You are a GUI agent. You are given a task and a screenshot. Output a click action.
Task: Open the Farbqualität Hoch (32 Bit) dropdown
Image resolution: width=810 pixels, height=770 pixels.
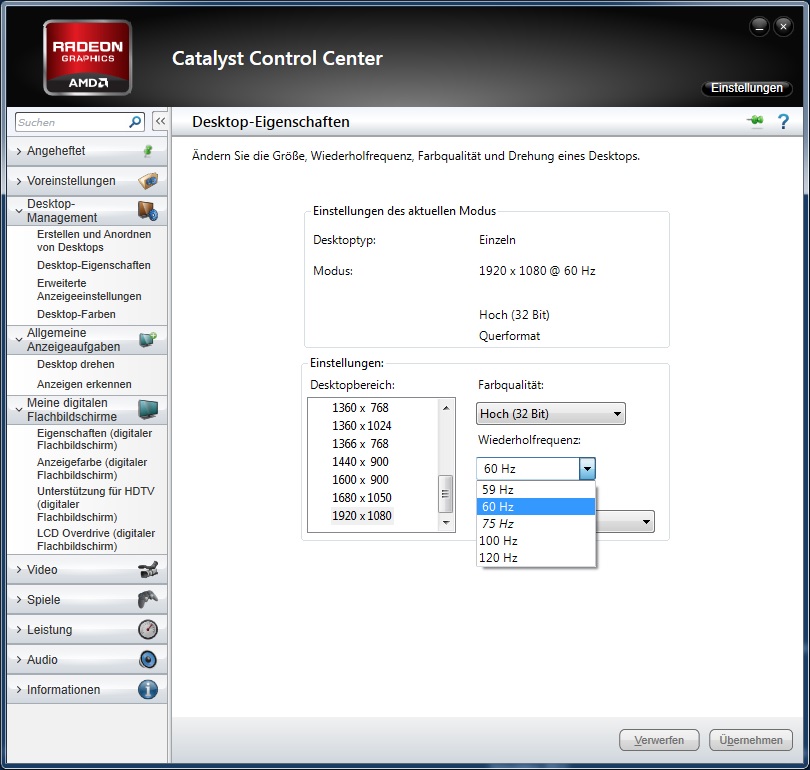tap(551, 414)
